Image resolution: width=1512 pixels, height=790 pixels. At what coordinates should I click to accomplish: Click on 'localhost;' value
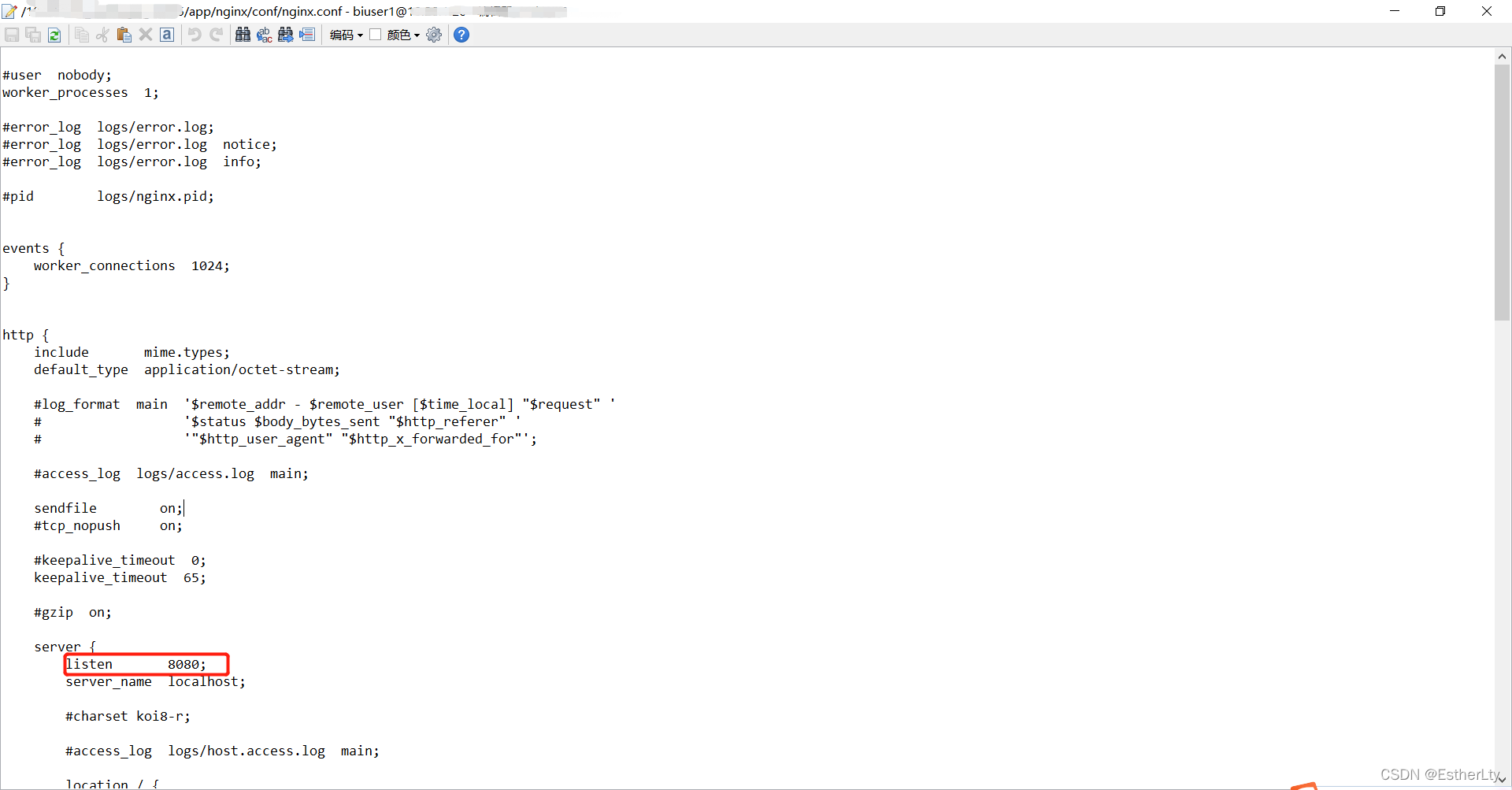click(x=206, y=682)
